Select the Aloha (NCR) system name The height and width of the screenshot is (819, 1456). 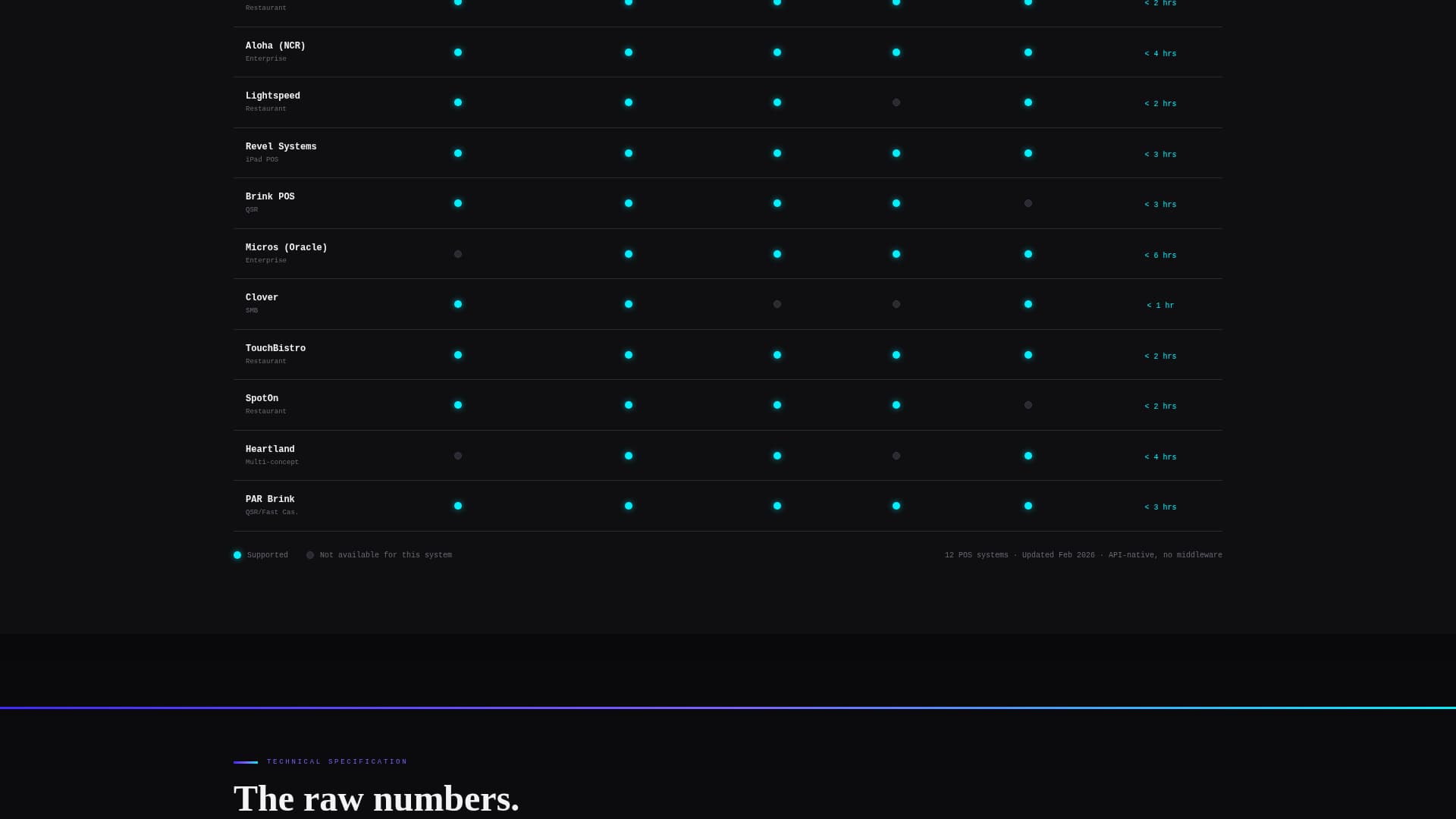(275, 46)
